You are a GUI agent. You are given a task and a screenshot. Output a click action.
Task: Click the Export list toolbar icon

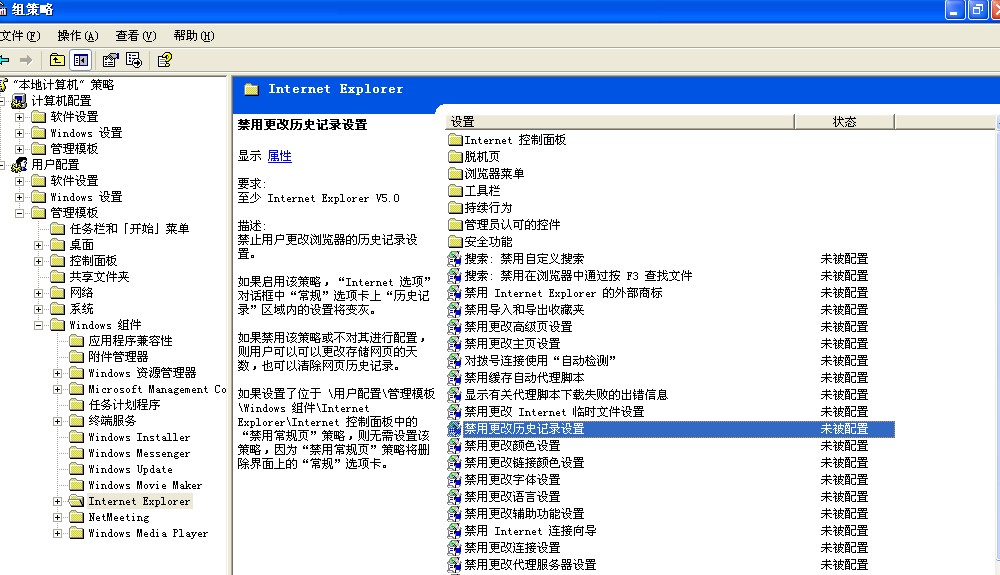(x=134, y=60)
